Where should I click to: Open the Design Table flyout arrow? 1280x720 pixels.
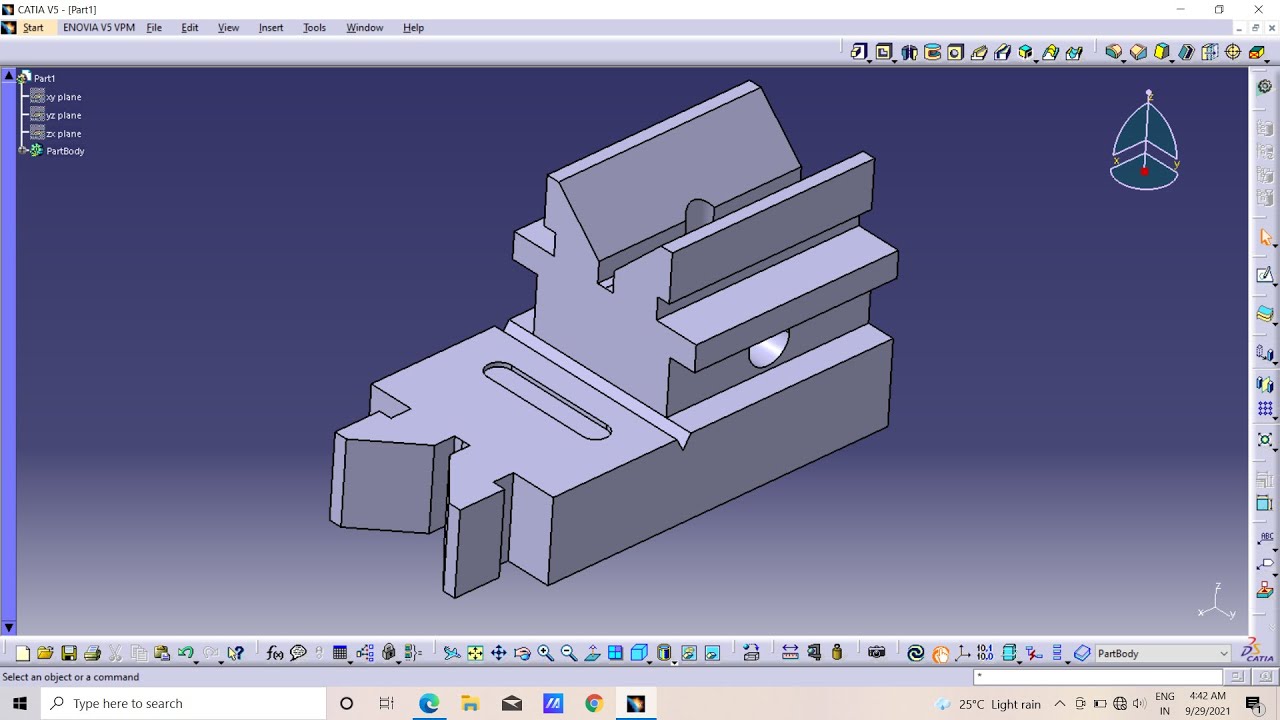pos(350,662)
